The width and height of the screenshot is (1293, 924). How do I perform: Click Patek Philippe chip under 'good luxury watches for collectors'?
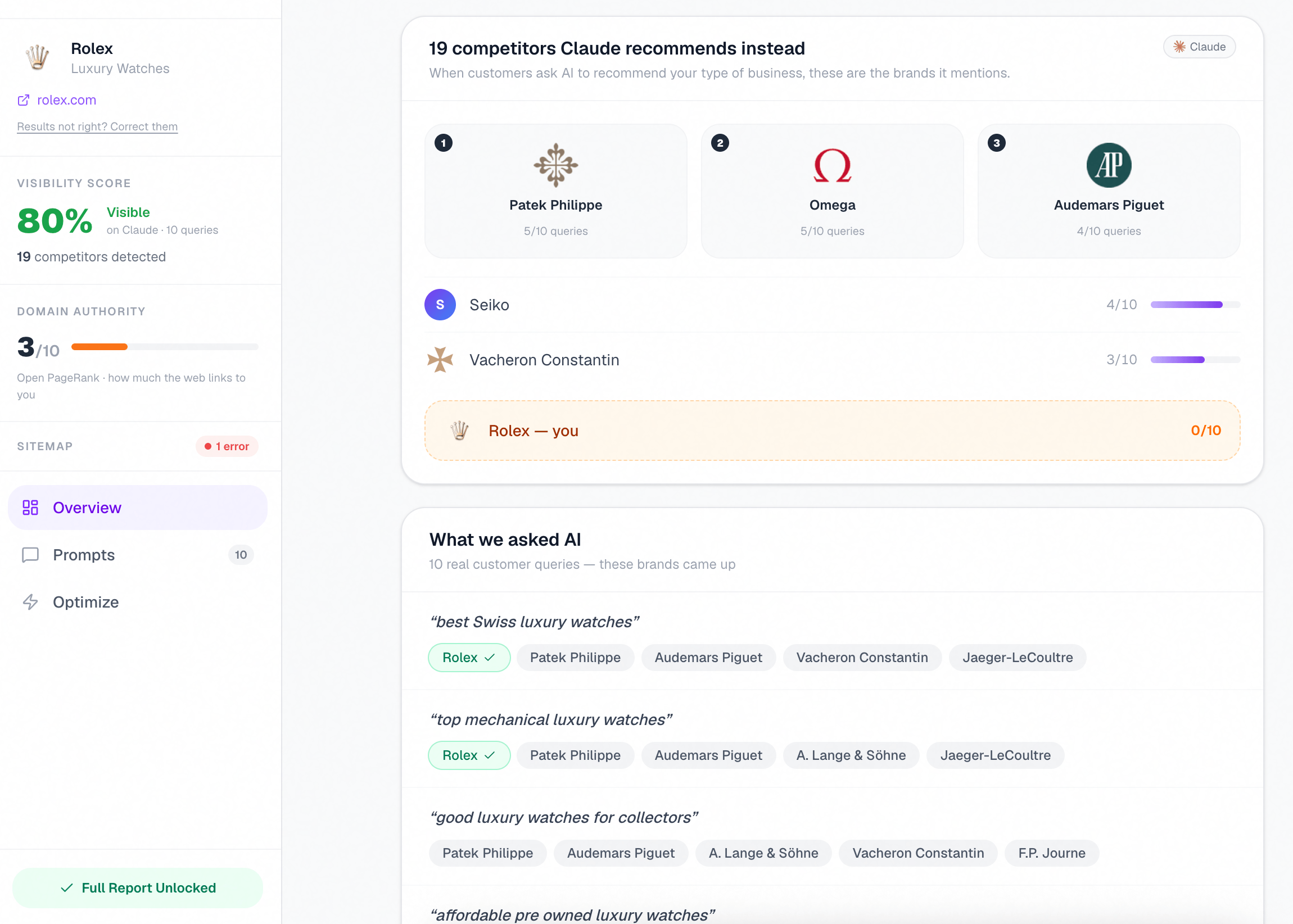(488, 853)
